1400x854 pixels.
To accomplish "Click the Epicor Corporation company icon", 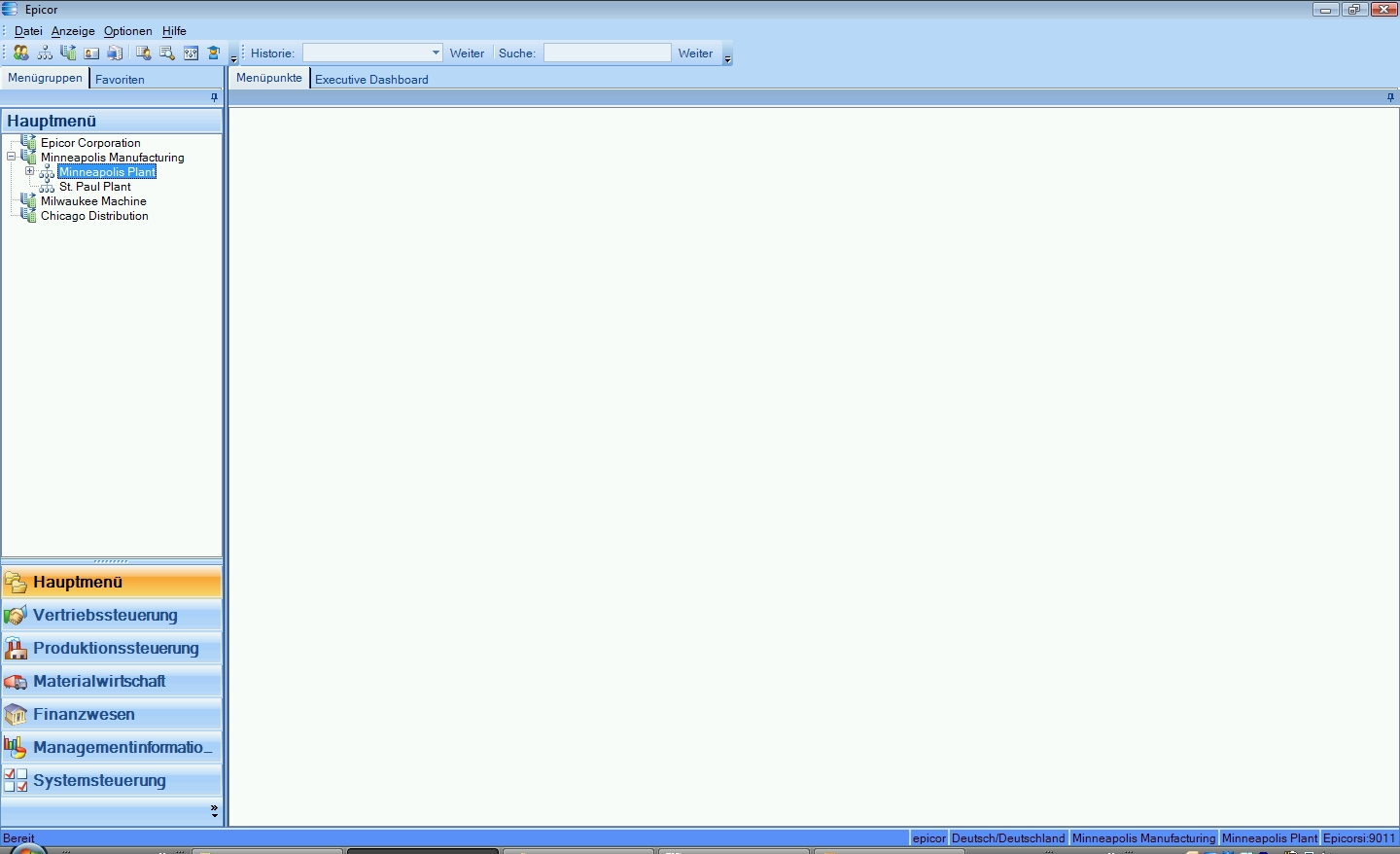I will (28, 142).
